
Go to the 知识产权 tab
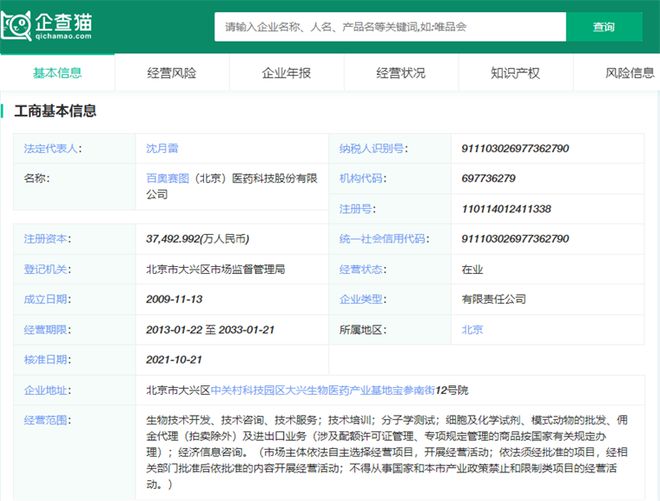[515, 73]
